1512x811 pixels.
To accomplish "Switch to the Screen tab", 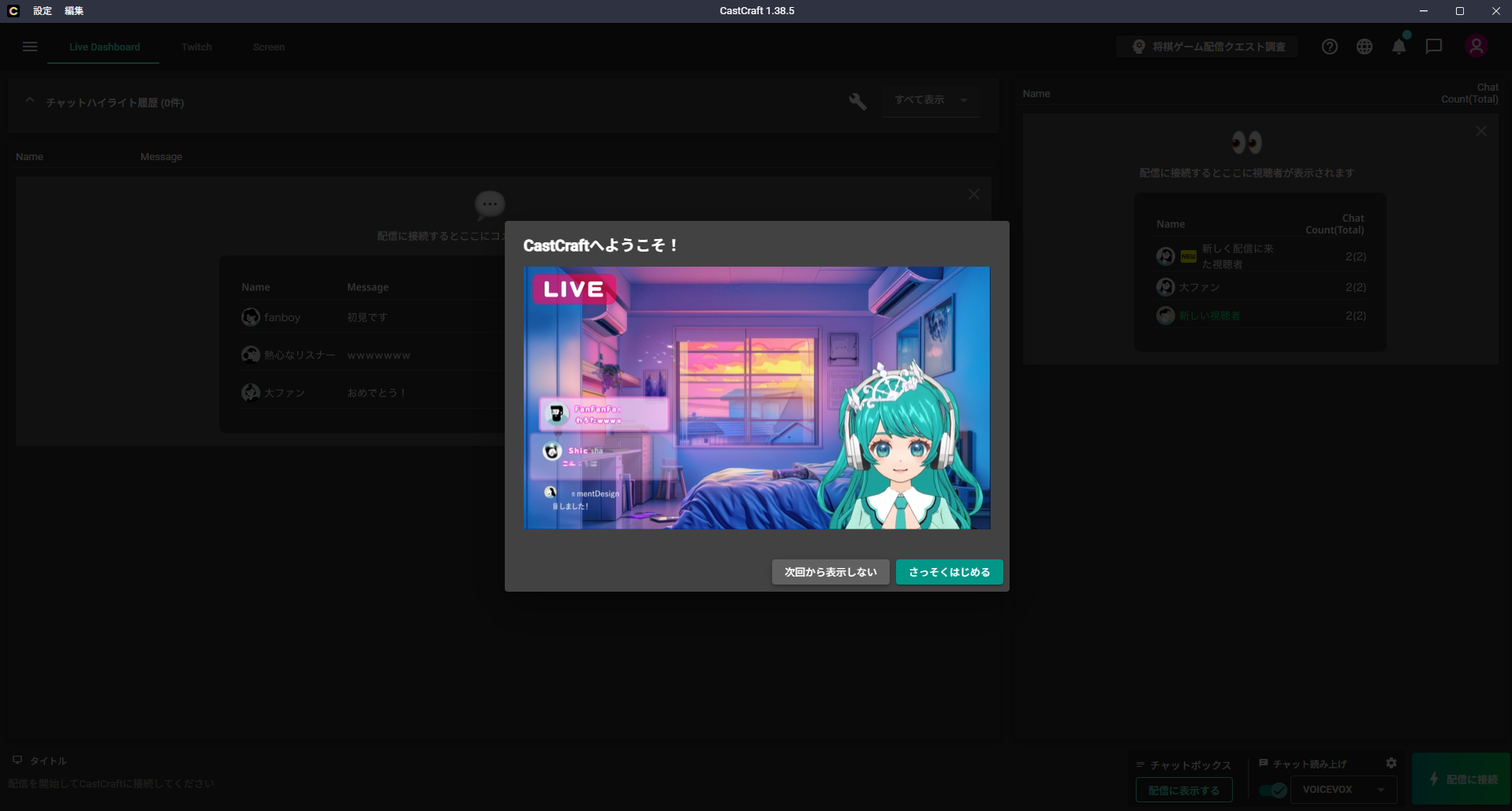I will [269, 47].
